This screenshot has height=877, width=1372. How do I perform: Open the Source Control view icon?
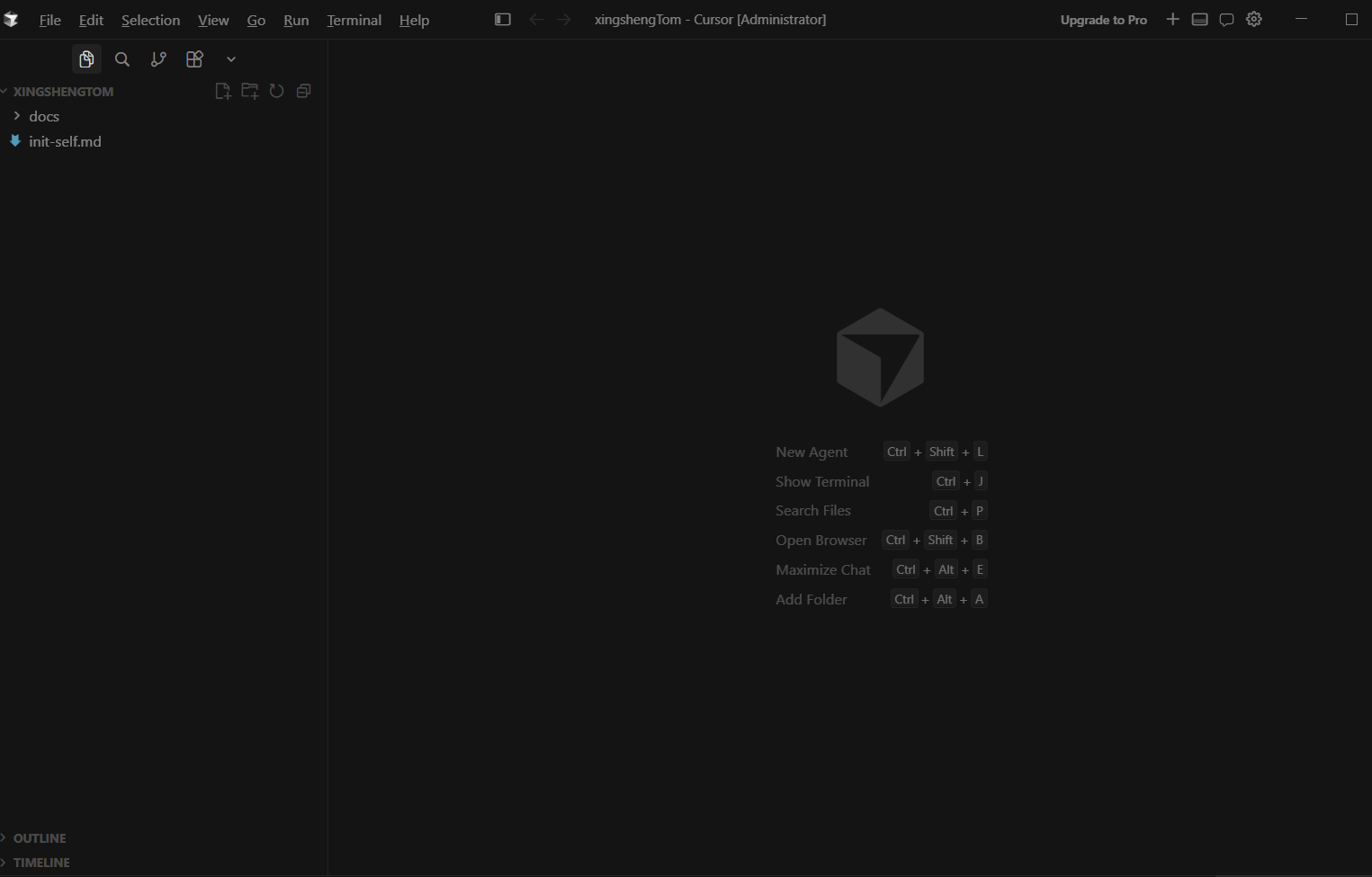(x=158, y=59)
